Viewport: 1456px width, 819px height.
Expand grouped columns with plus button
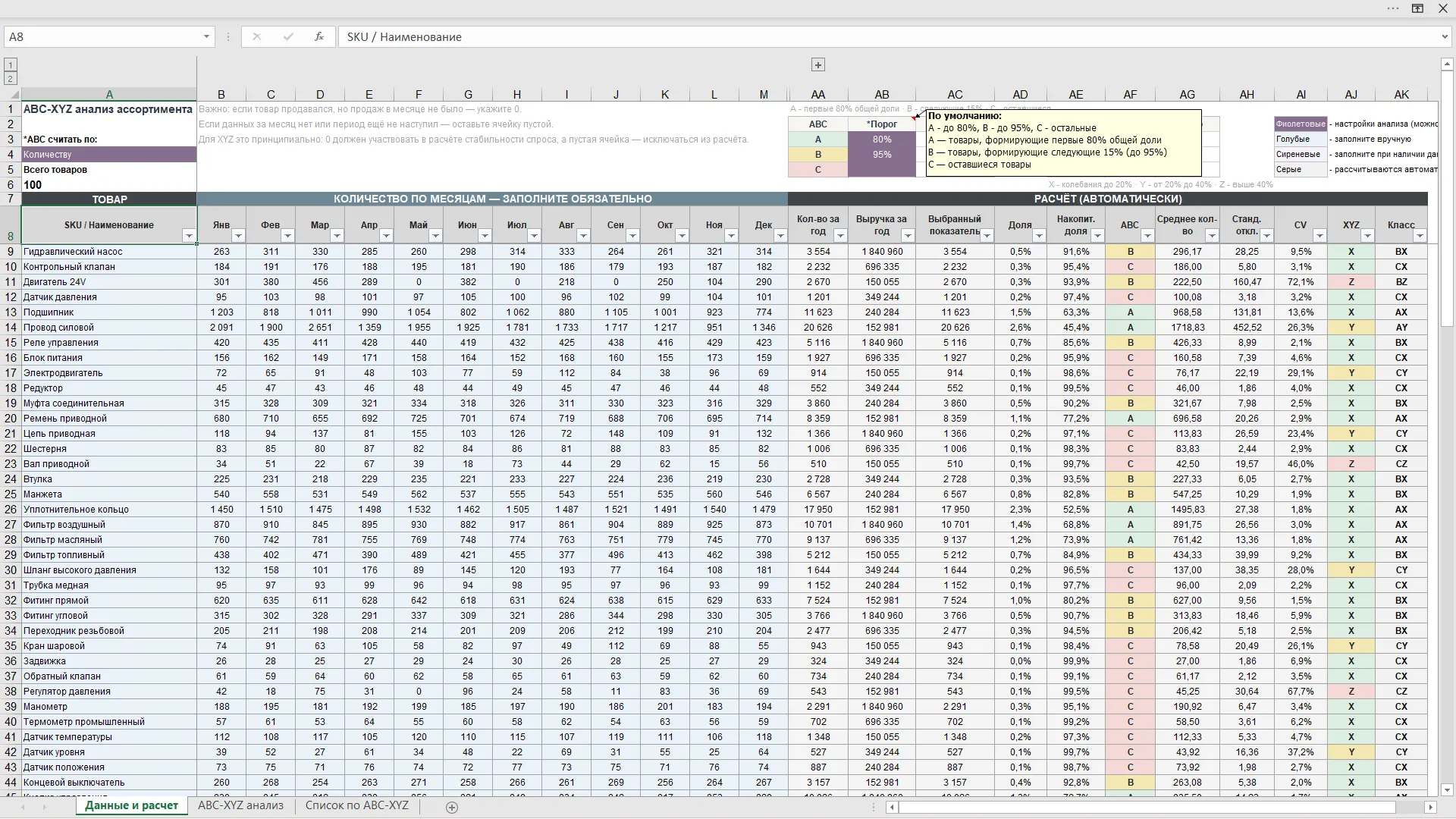pyautogui.click(x=817, y=65)
